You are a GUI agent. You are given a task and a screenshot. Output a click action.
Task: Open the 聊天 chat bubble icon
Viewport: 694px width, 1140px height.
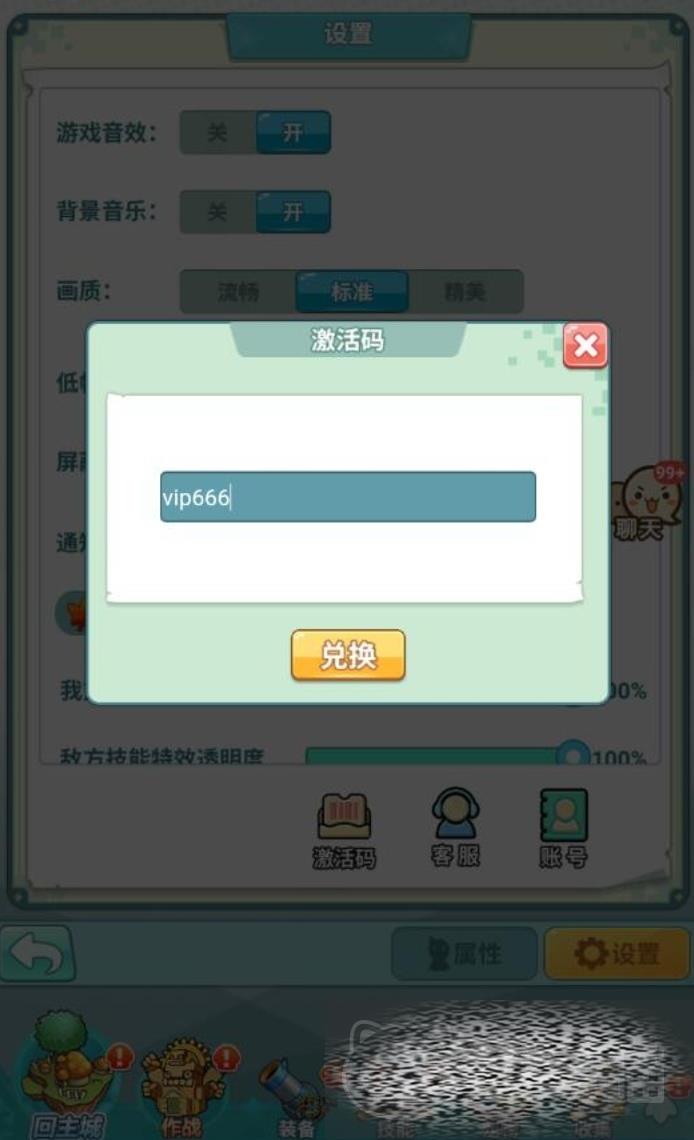click(x=644, y=500)
